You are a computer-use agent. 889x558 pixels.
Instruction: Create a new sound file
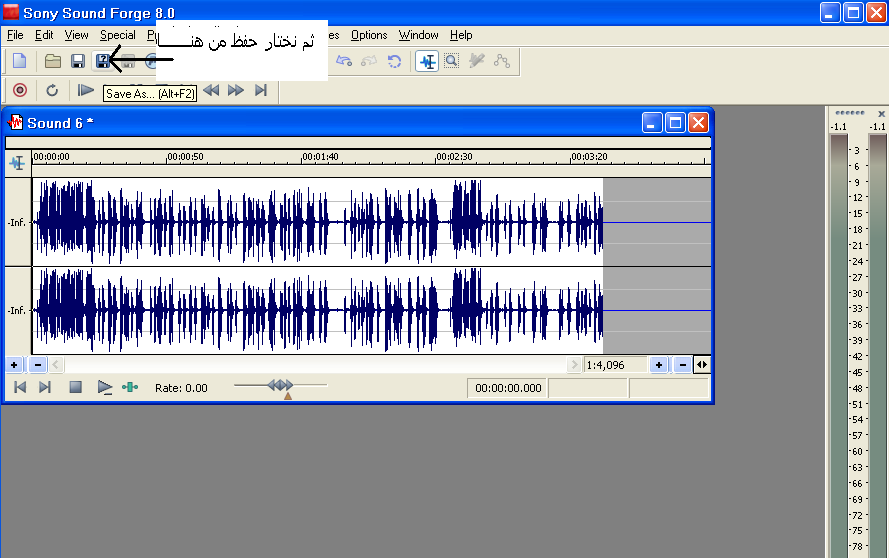coord(20,61)
